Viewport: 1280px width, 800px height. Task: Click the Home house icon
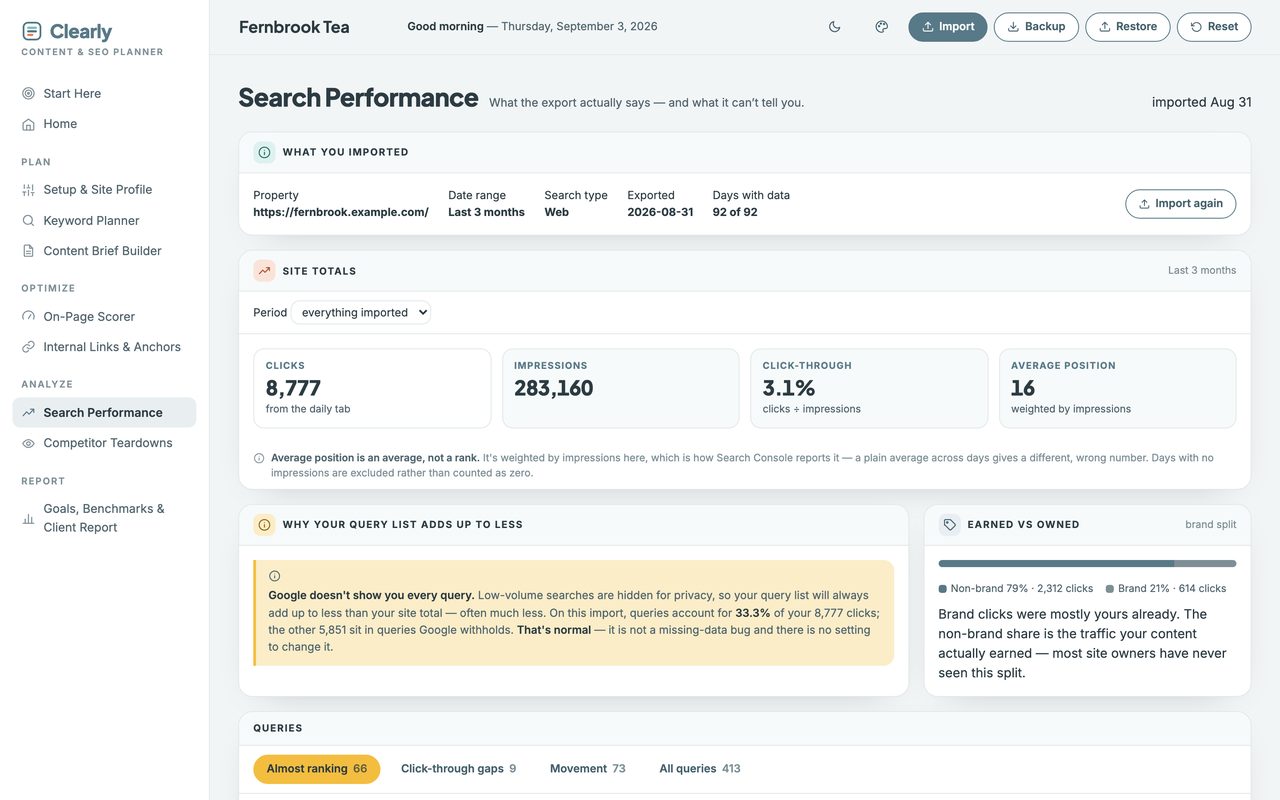[x=28, y=124]
